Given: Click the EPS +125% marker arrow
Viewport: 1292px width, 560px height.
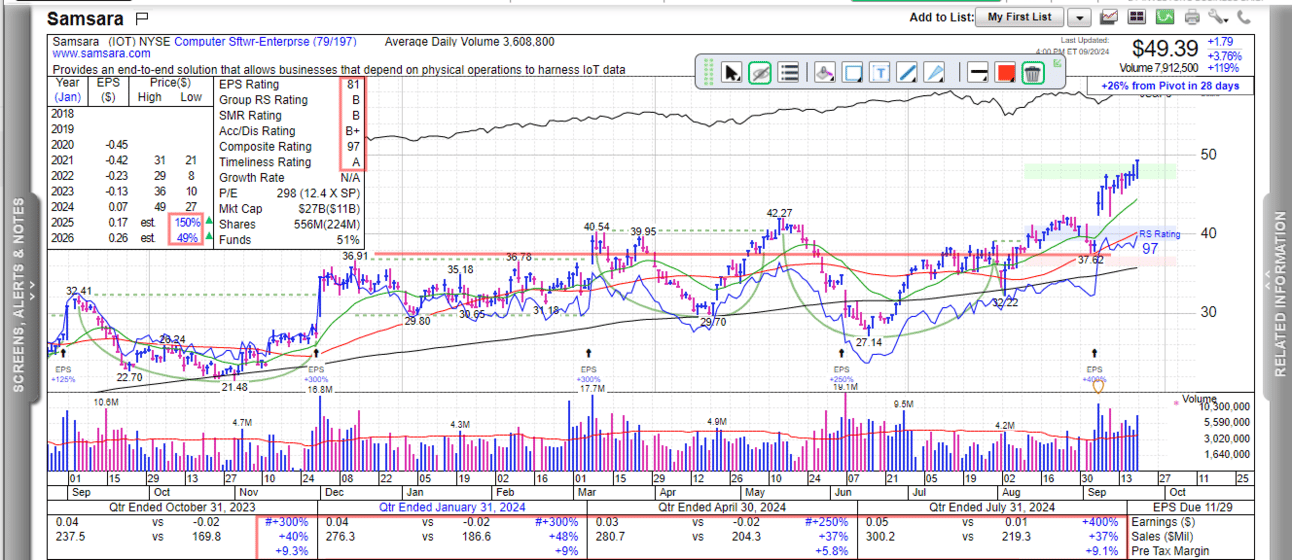Looking at the screenshot, I should [x=63, y=352].
